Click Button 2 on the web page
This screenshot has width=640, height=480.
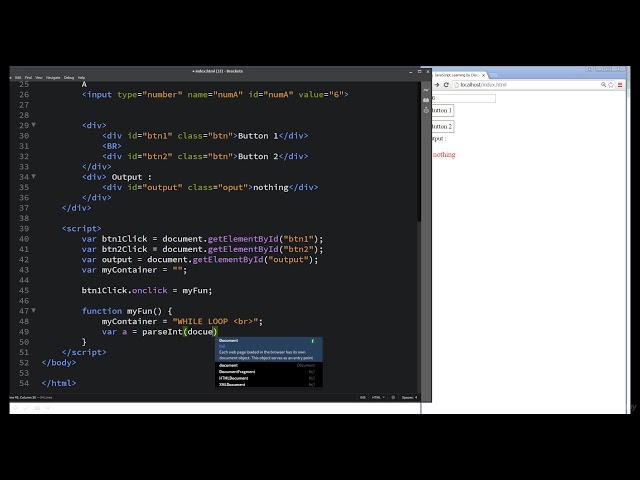click(x=442, y=127)
